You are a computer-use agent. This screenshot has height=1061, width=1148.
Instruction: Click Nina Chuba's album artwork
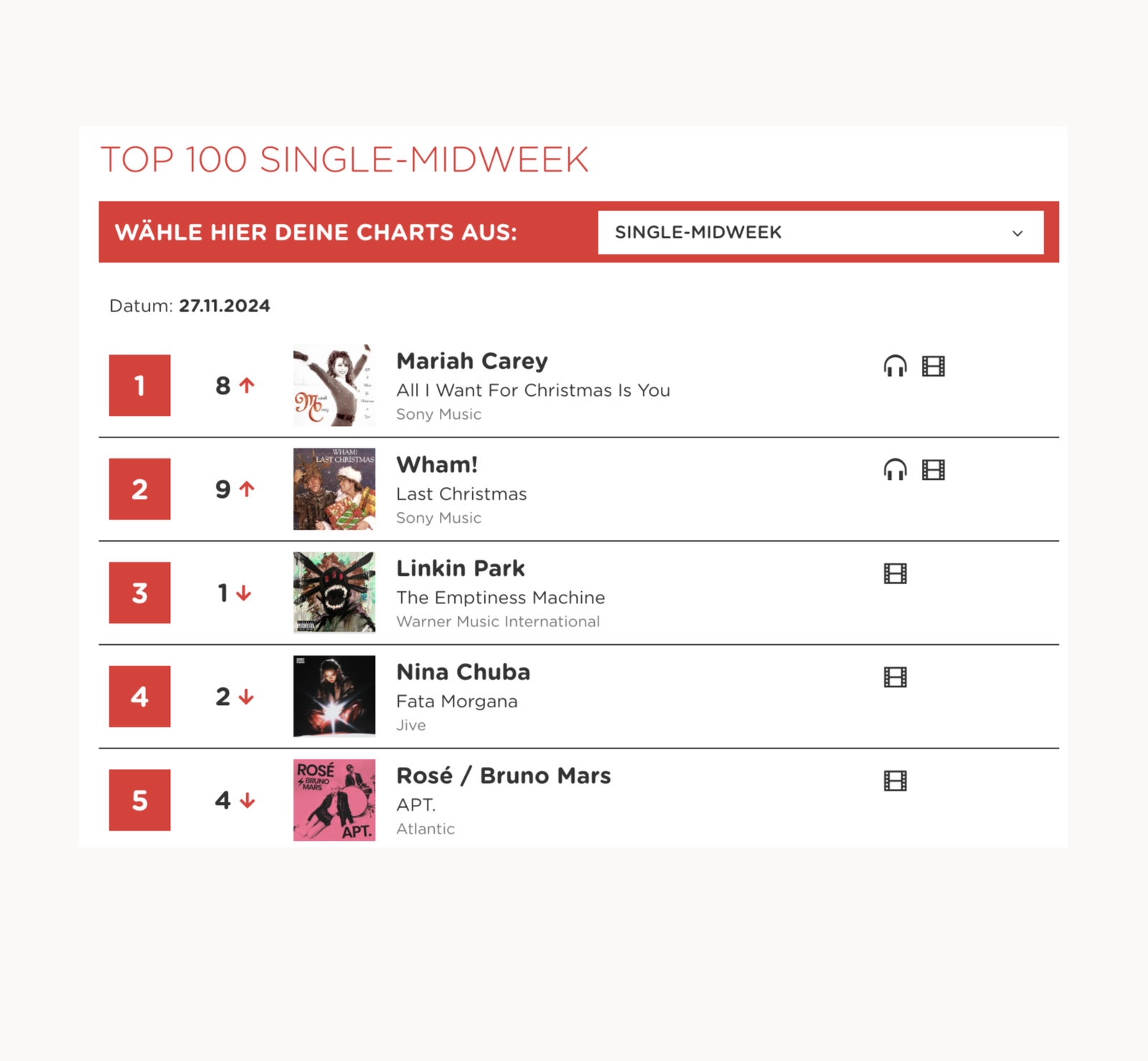point(334,696)
